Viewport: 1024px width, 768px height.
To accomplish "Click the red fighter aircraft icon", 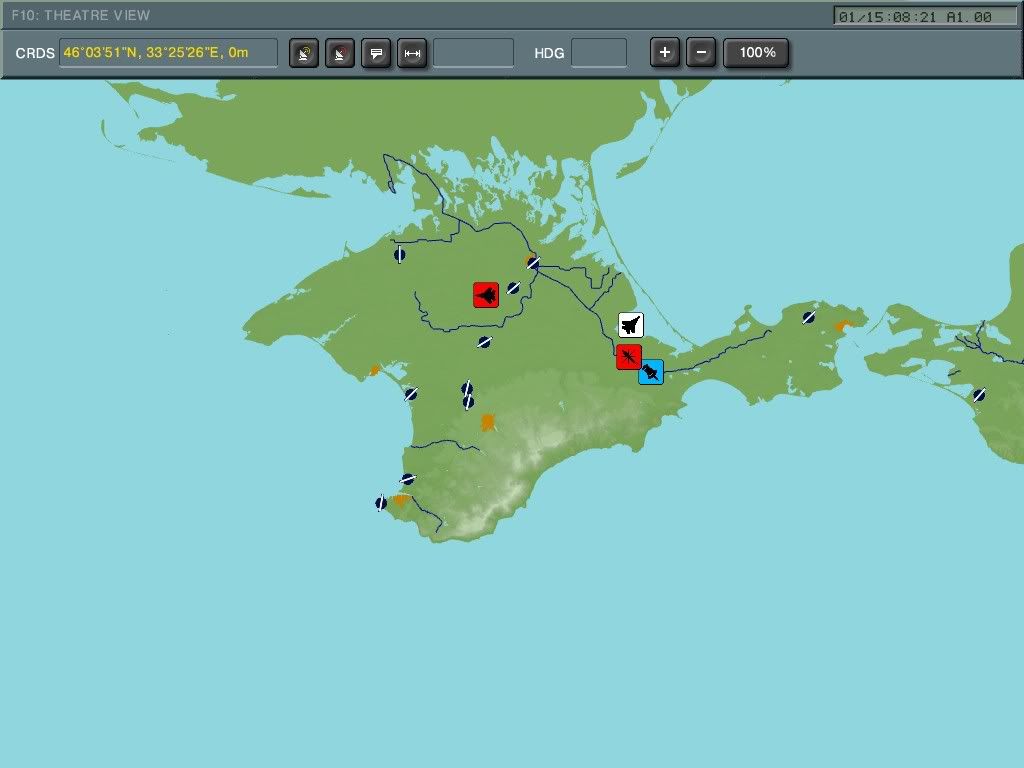I will tap(485, 294).
